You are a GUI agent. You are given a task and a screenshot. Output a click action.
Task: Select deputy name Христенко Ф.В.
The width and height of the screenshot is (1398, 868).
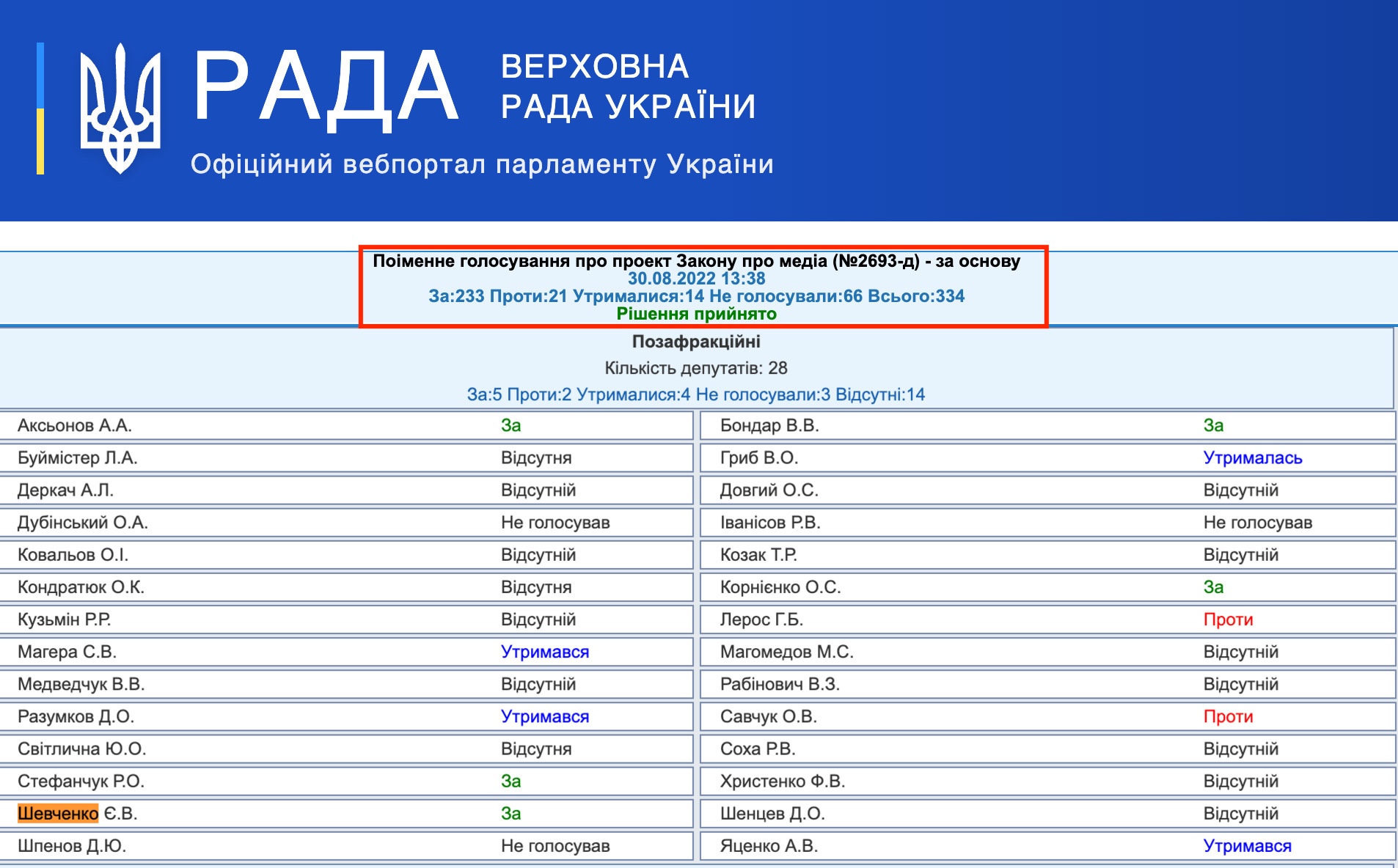coord(783,780)
